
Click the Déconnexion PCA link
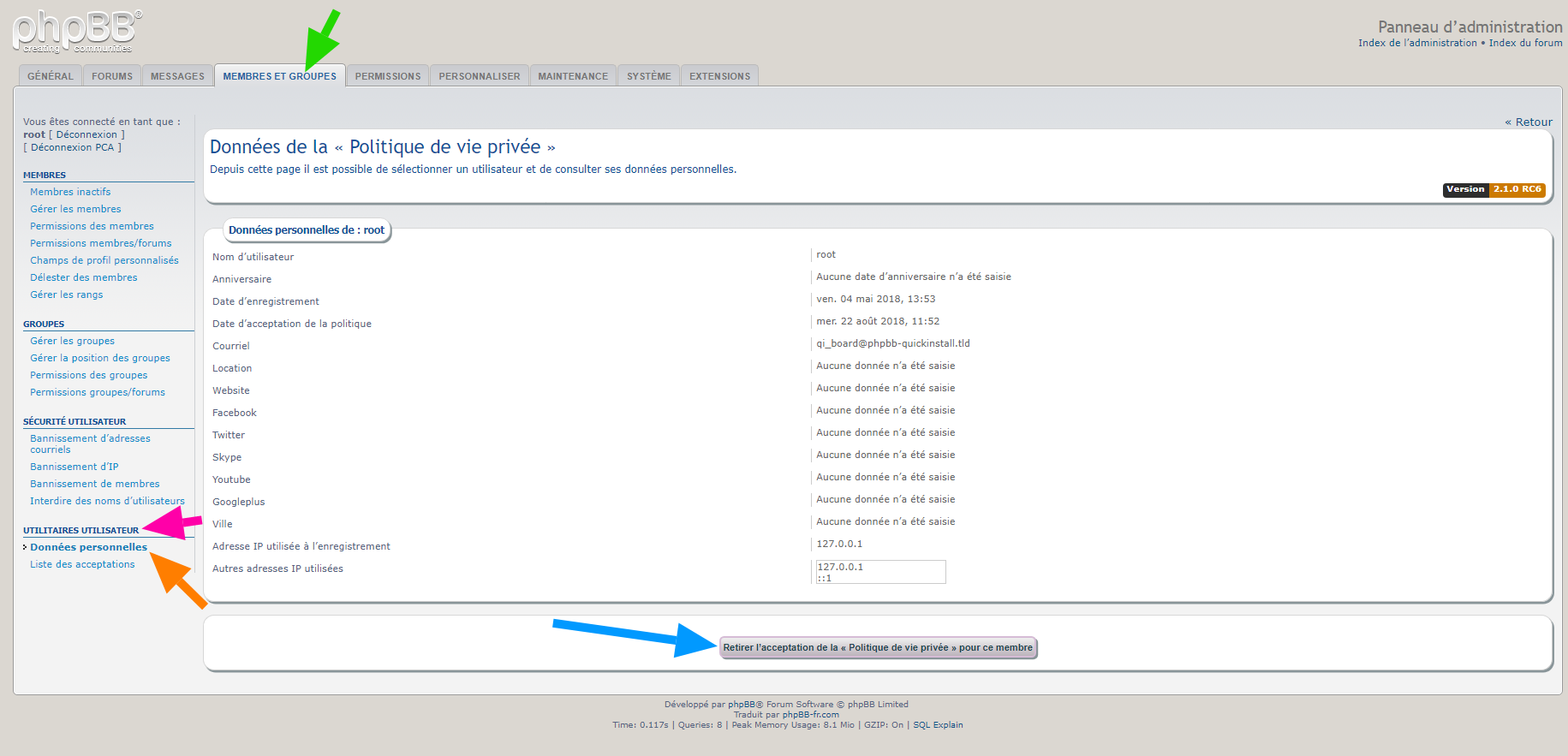(x=72, y=147)
